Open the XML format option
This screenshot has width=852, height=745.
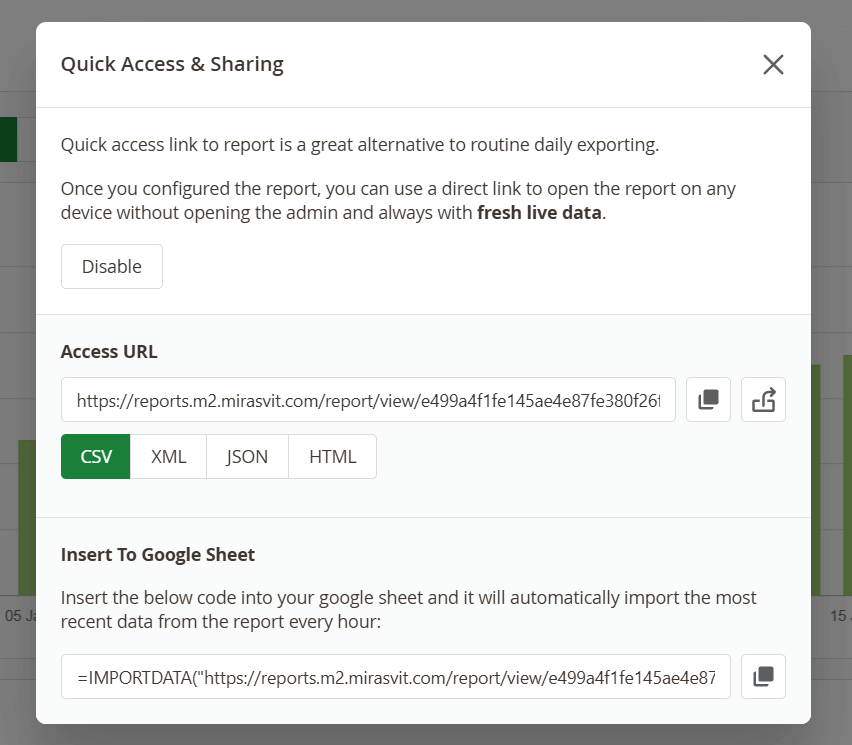(168, 456)
